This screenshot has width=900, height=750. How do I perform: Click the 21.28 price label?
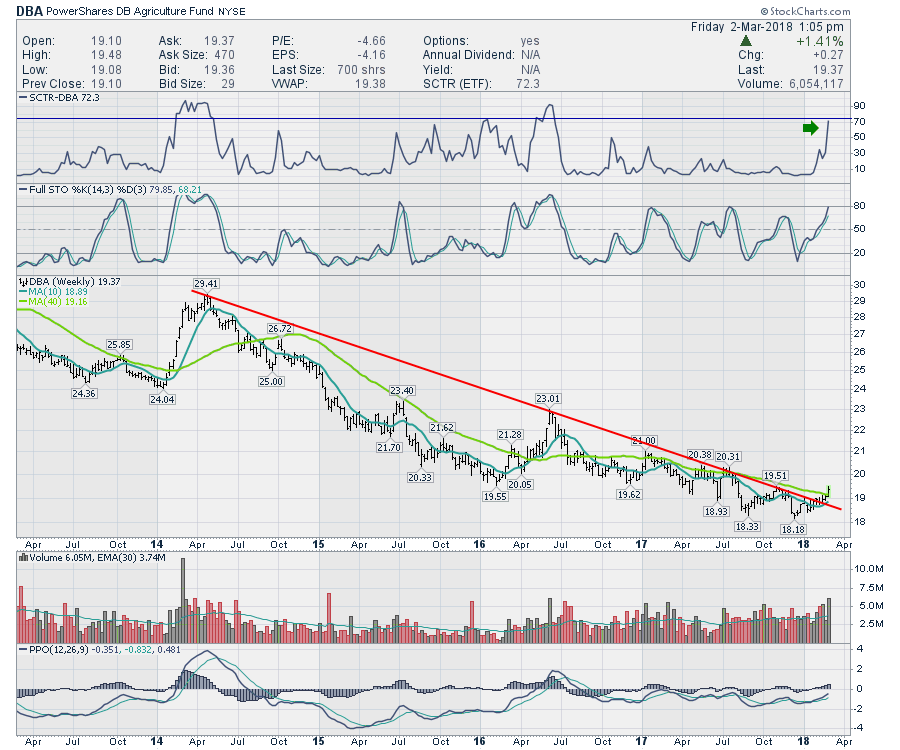510,435
